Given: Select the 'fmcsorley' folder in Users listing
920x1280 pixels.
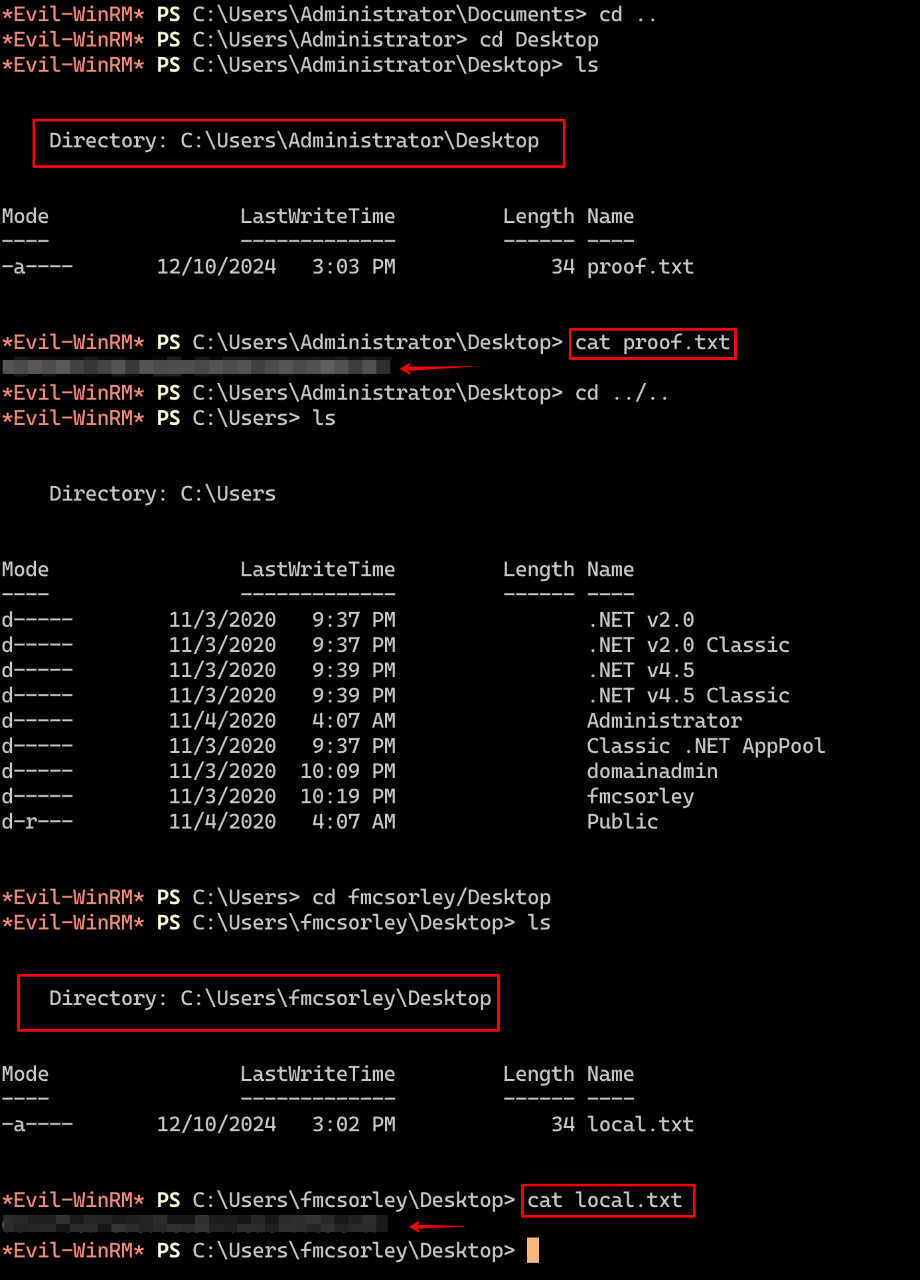Looking at the screenshot, I should pos(640,797).
